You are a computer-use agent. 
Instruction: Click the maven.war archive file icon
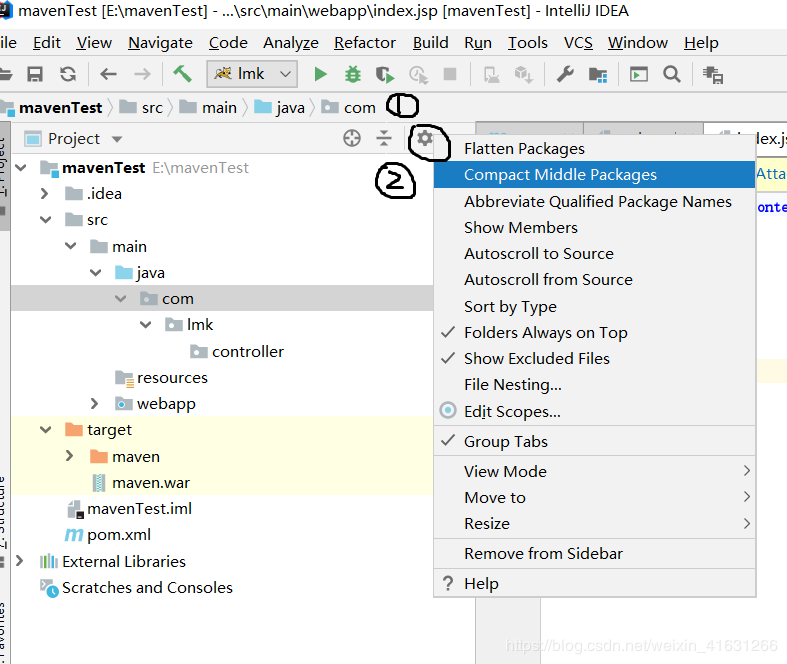(x=99, y=483)
